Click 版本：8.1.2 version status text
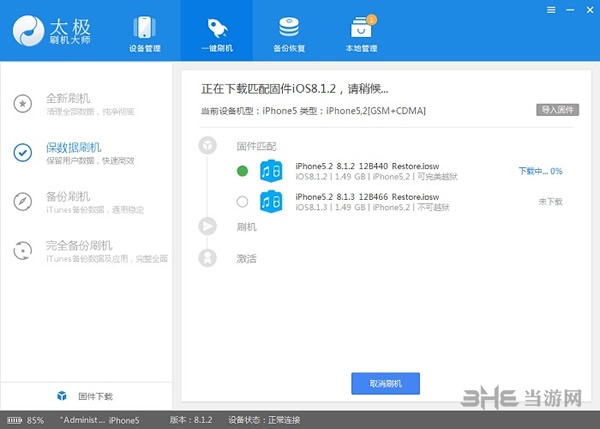Viewport: 600px width, 429px height. coord(191,420)
